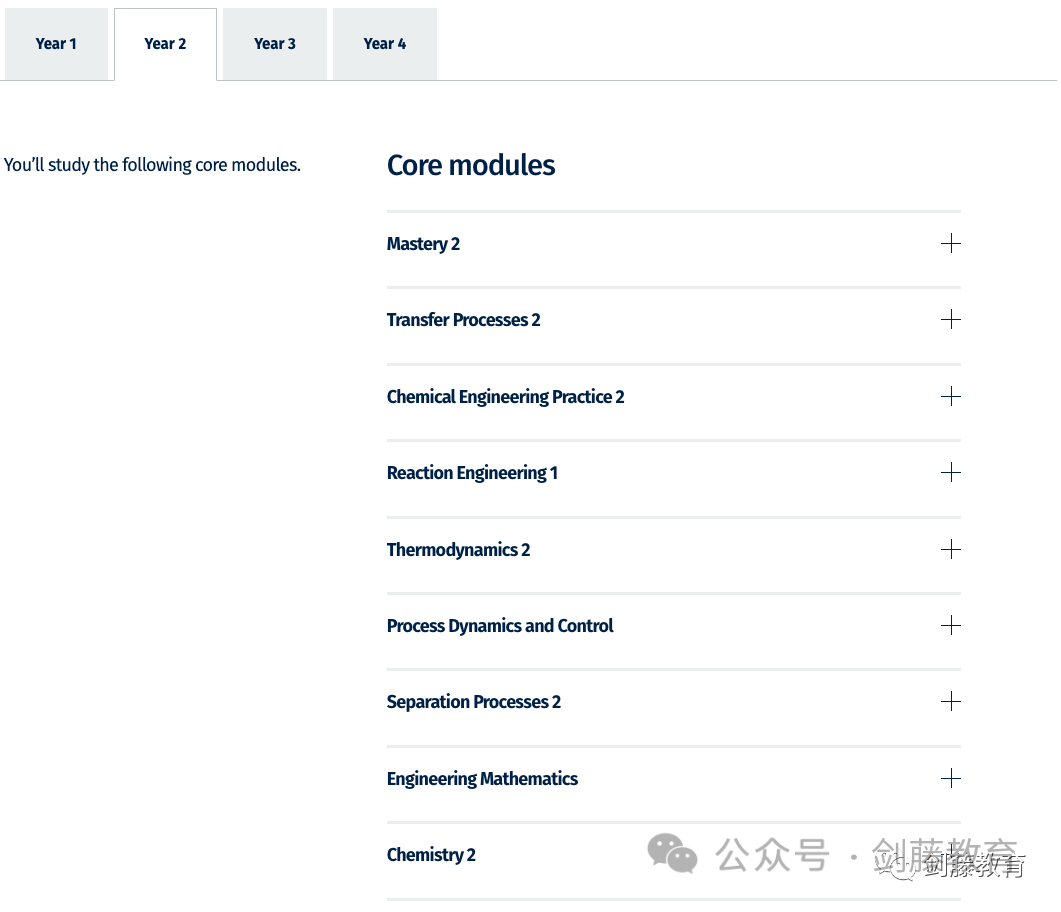Viewport: 1061px width, 912px height.
Task: Expand Chemical Engineering Practice 2 plus icon
Action: 951,396
